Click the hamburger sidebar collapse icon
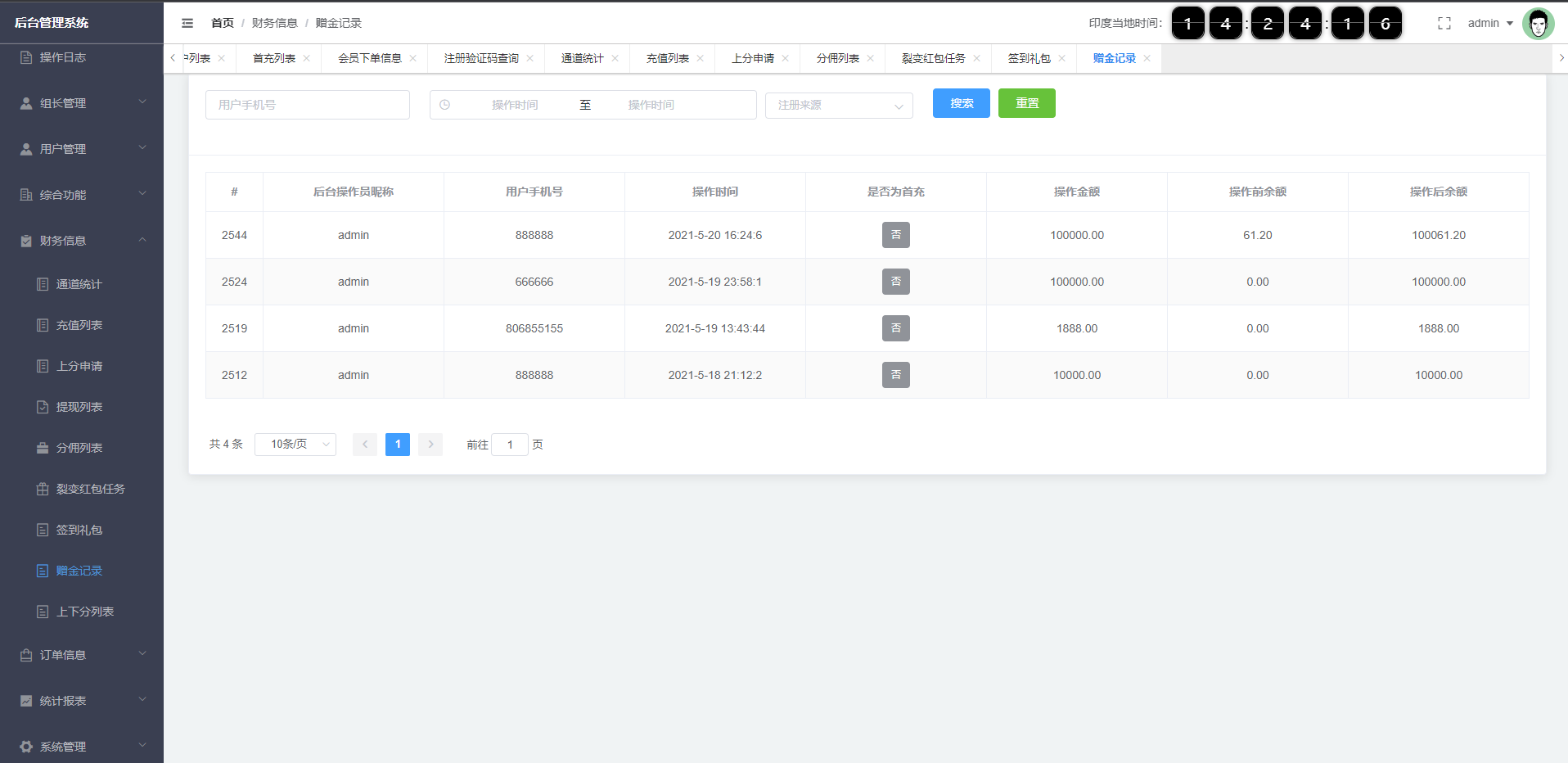Viewport: 1568px width, 763px height. [187, 23]
